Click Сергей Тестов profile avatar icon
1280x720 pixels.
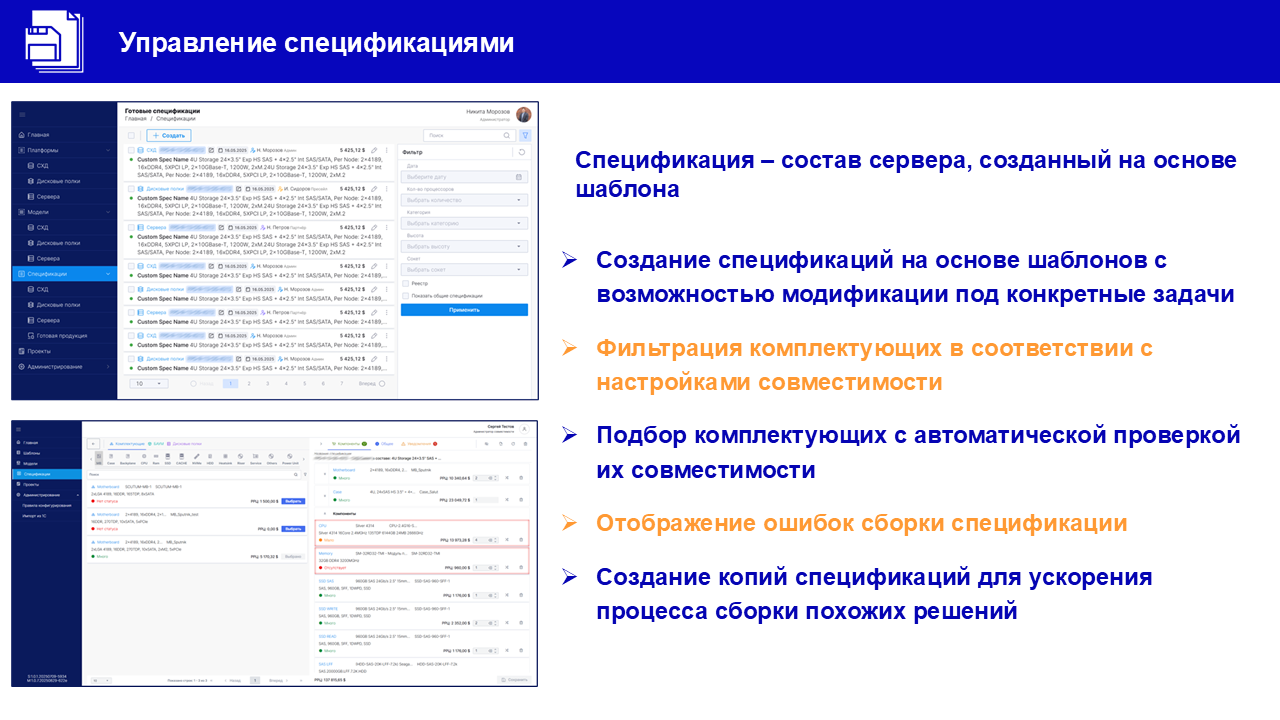click(524, 429)
